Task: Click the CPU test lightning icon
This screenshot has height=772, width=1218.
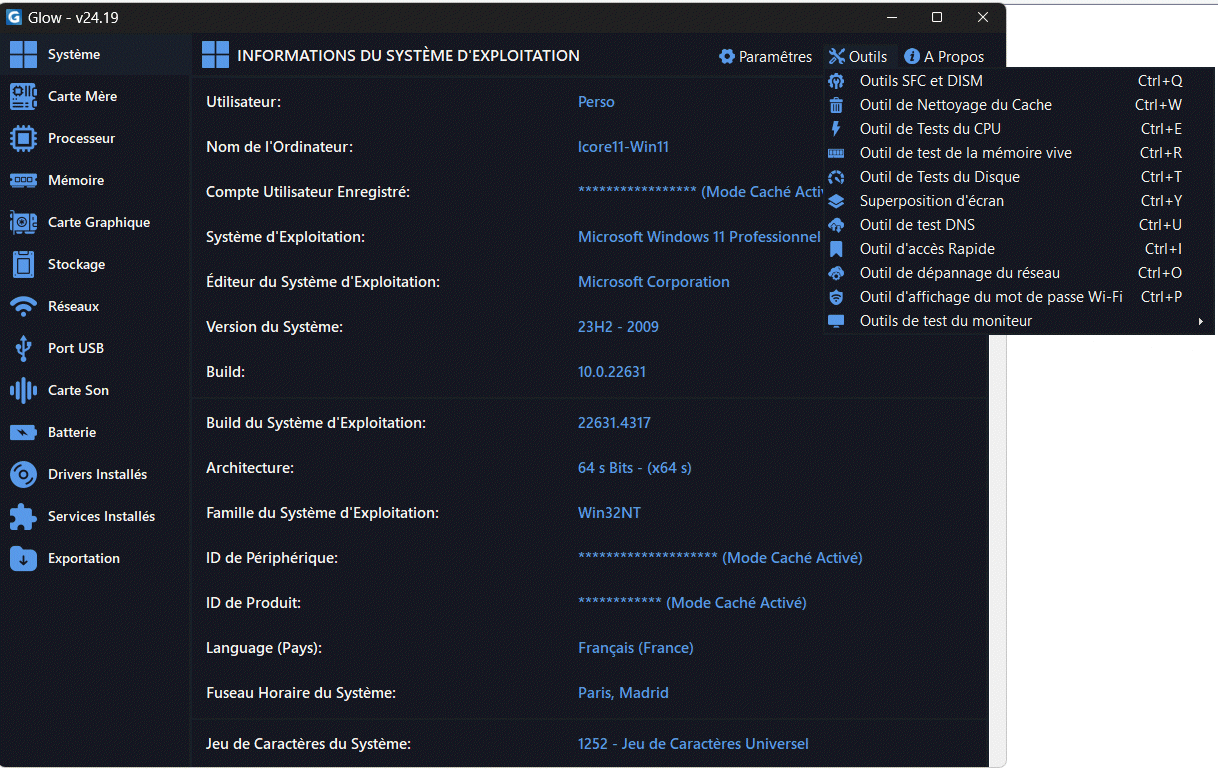Action: tap(837, 129)
